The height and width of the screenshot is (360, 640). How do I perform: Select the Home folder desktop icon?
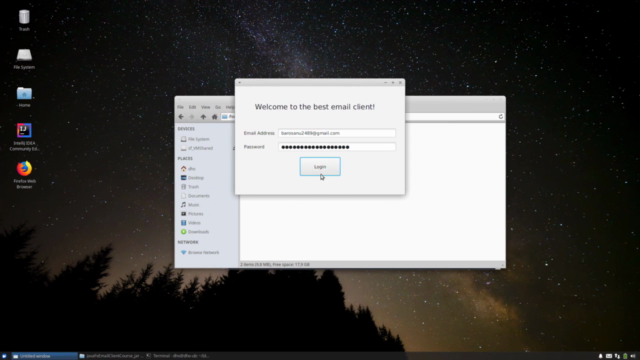pos(24,97)
